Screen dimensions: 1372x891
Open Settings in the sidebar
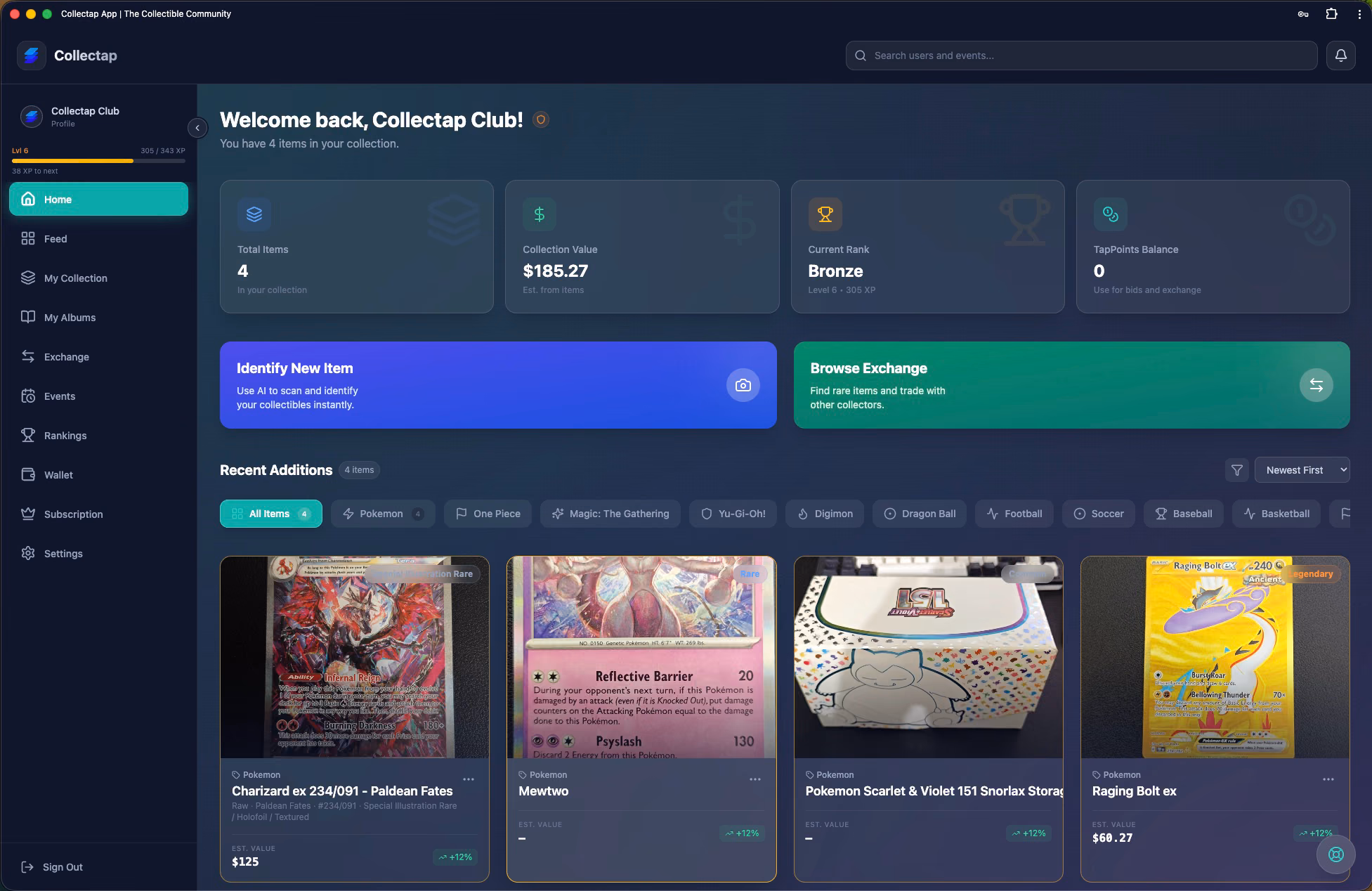click(x=98, y=554)
